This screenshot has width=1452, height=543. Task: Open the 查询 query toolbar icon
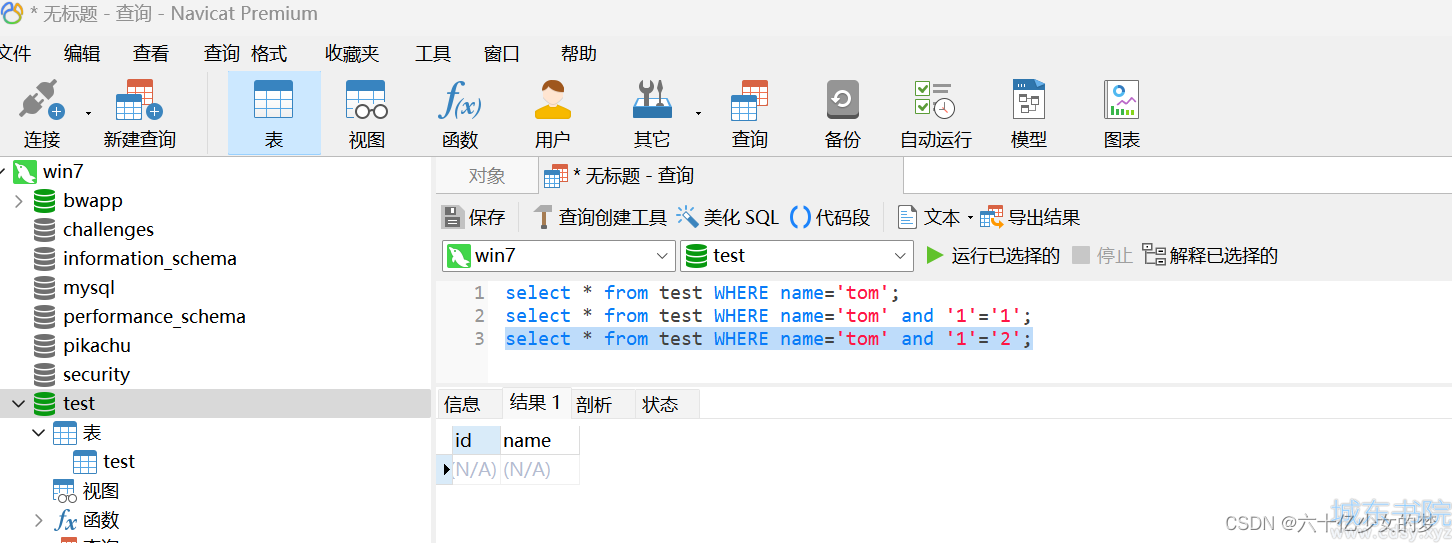click(749, 113)
